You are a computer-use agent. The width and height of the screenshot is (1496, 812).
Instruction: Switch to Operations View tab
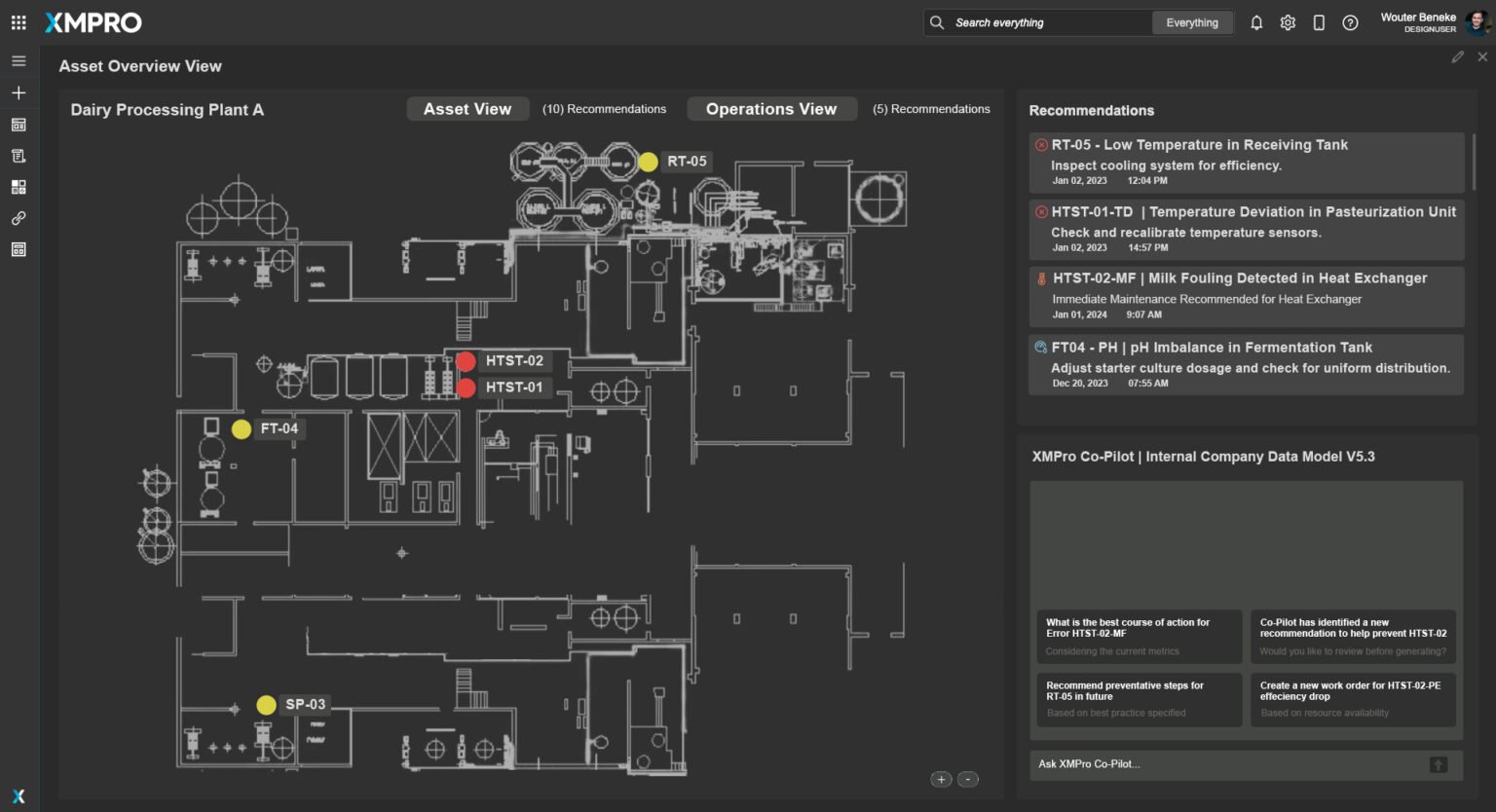(771, 109)
